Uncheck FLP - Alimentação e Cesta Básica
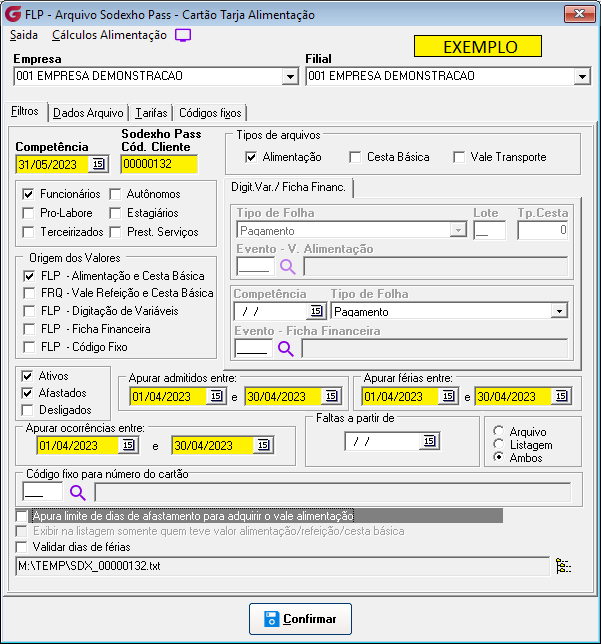The image size is (601, 644). pos(29,276)
